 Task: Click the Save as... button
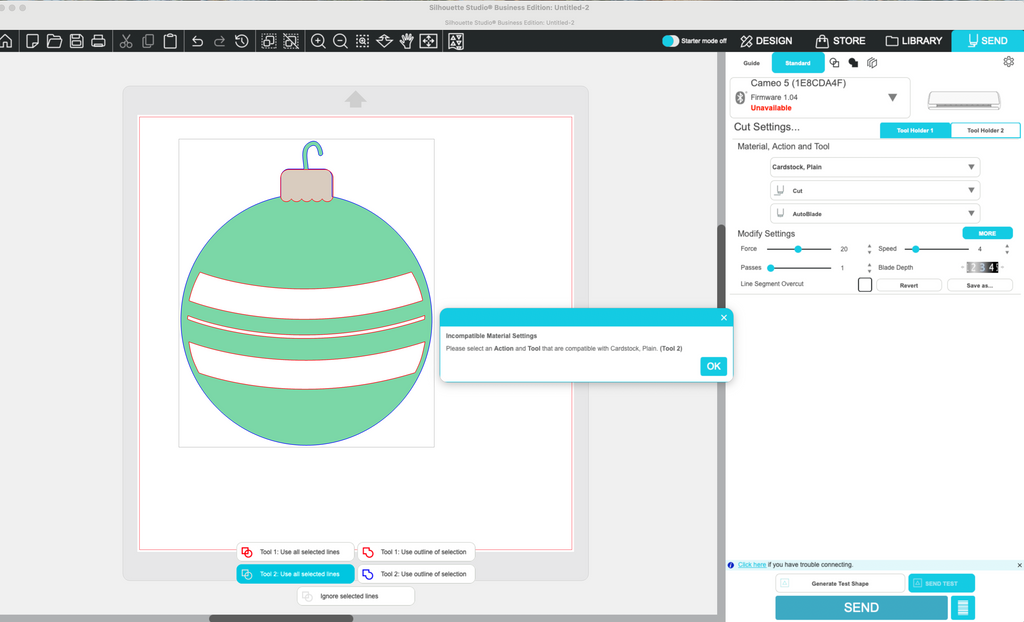(x=980, y=286)
